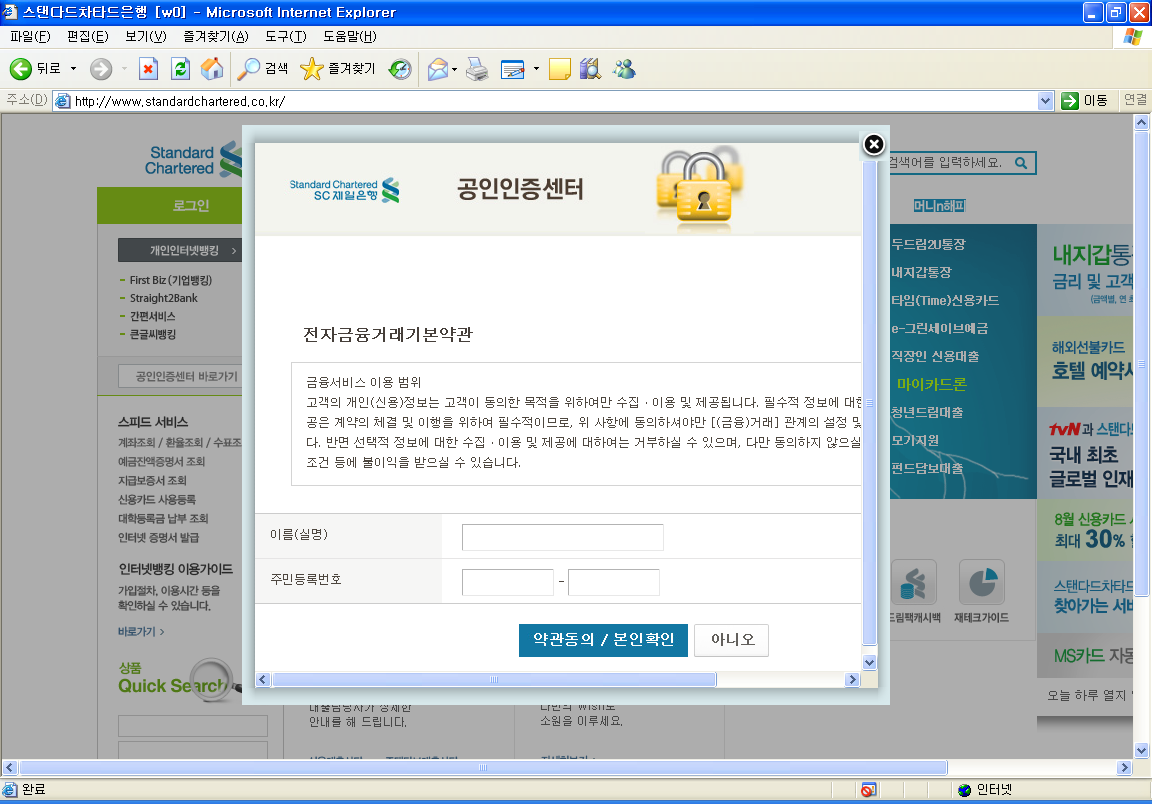Expand the address bar dropdown

[1045, 101]
